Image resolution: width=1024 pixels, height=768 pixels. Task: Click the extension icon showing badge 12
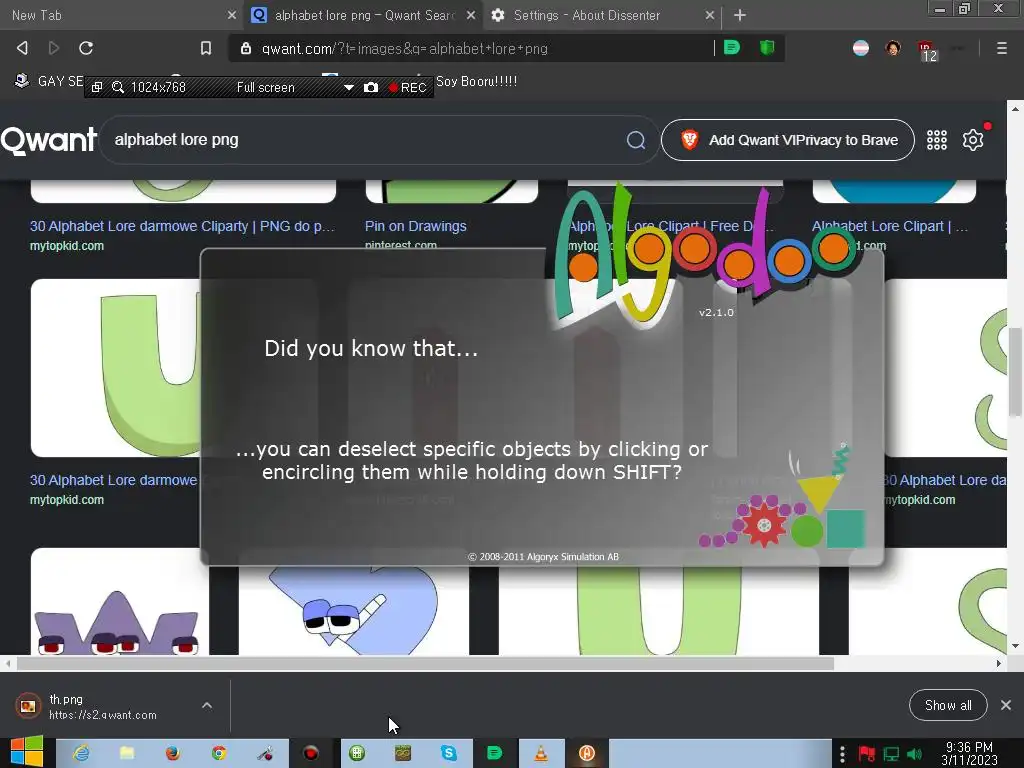(927, 51)
